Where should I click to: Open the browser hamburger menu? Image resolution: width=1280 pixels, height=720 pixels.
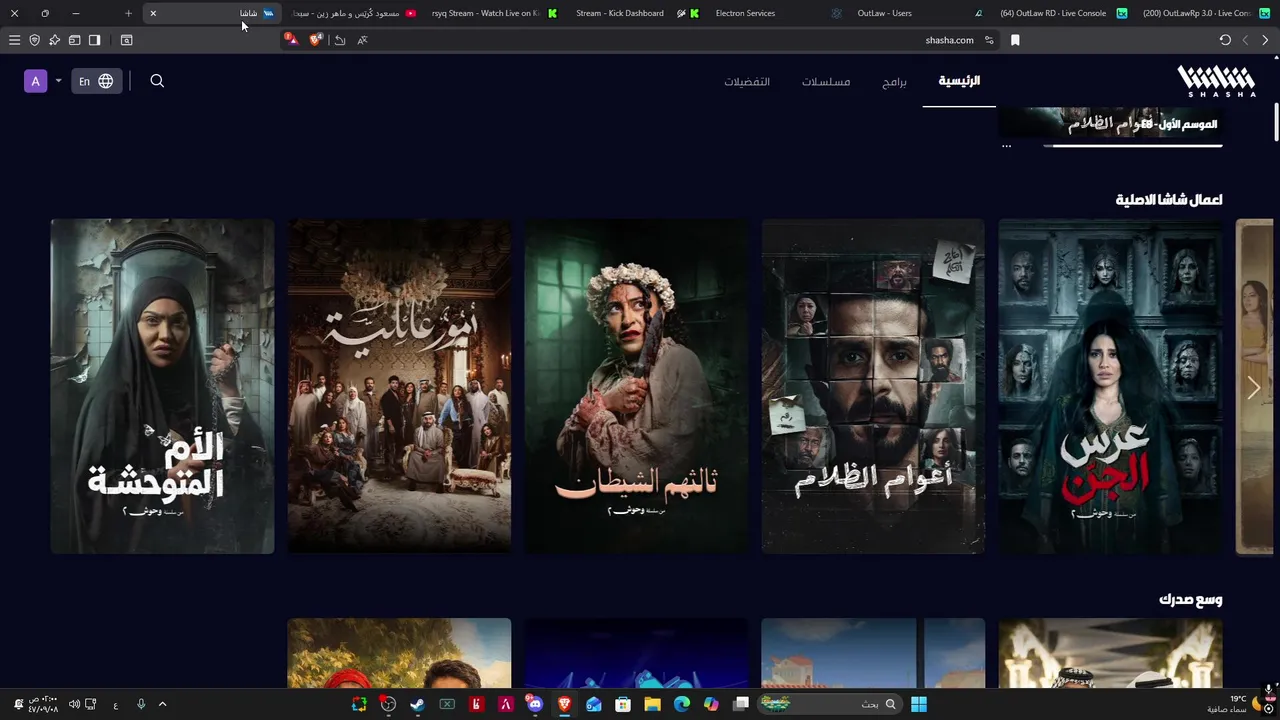click(x=14, y=40)
